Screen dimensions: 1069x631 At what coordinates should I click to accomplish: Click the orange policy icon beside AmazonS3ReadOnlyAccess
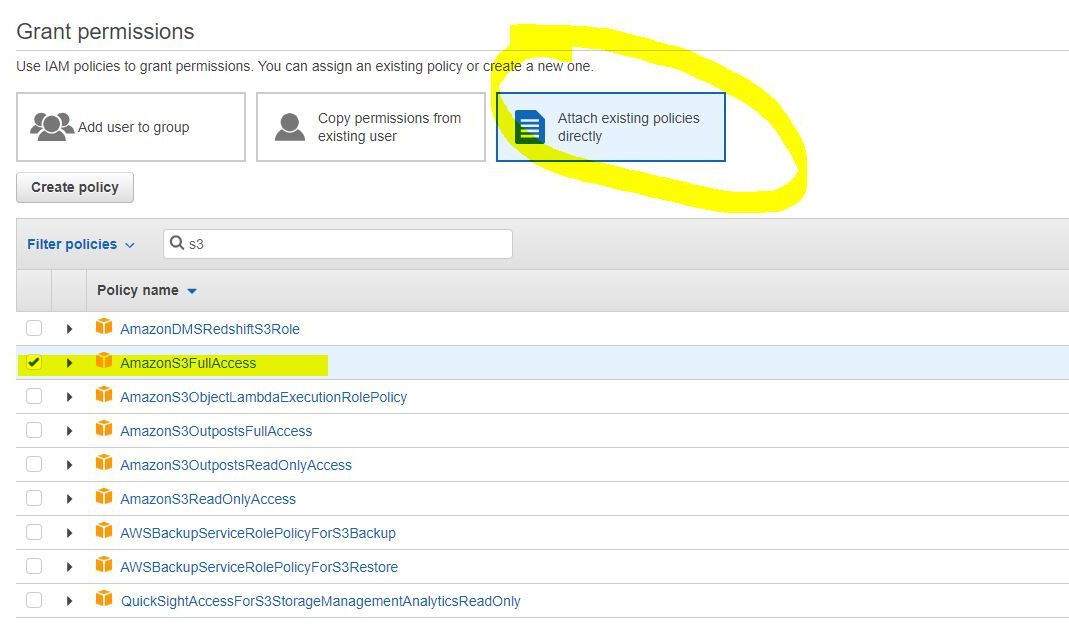tap(104, 497)
